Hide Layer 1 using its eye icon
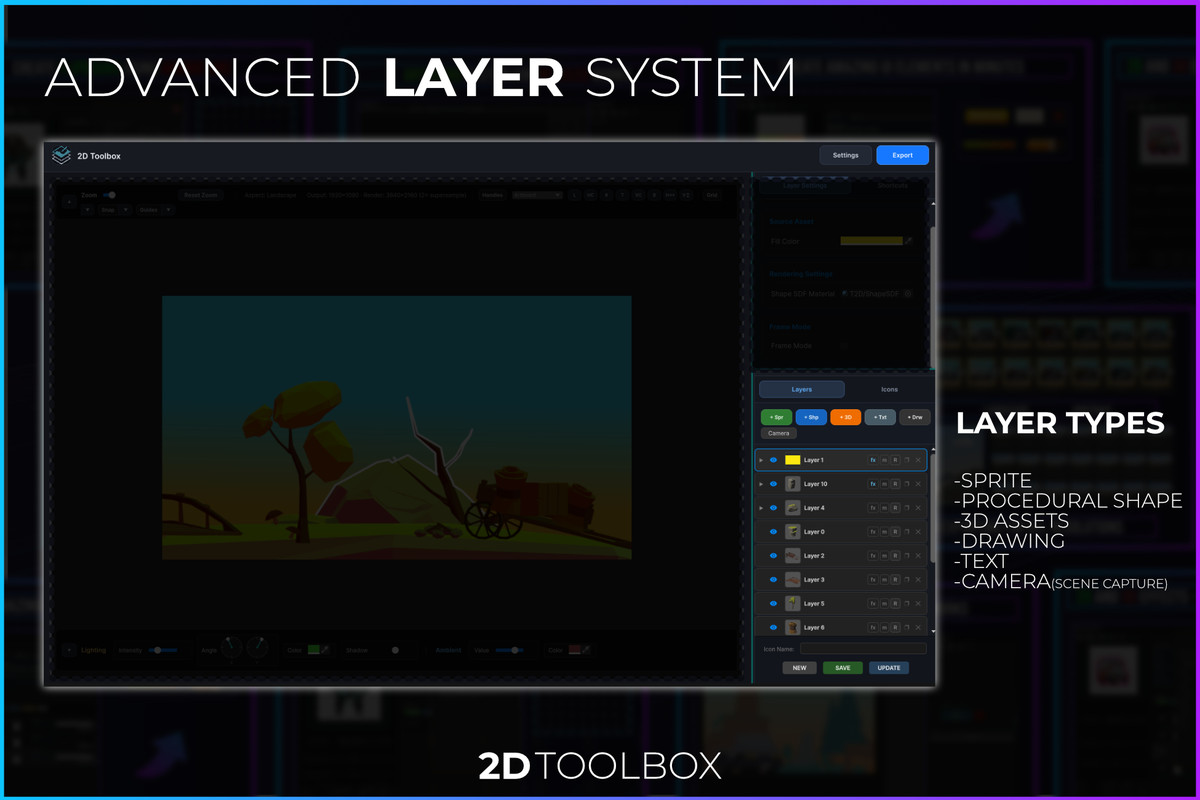 [x=773, y=460]
